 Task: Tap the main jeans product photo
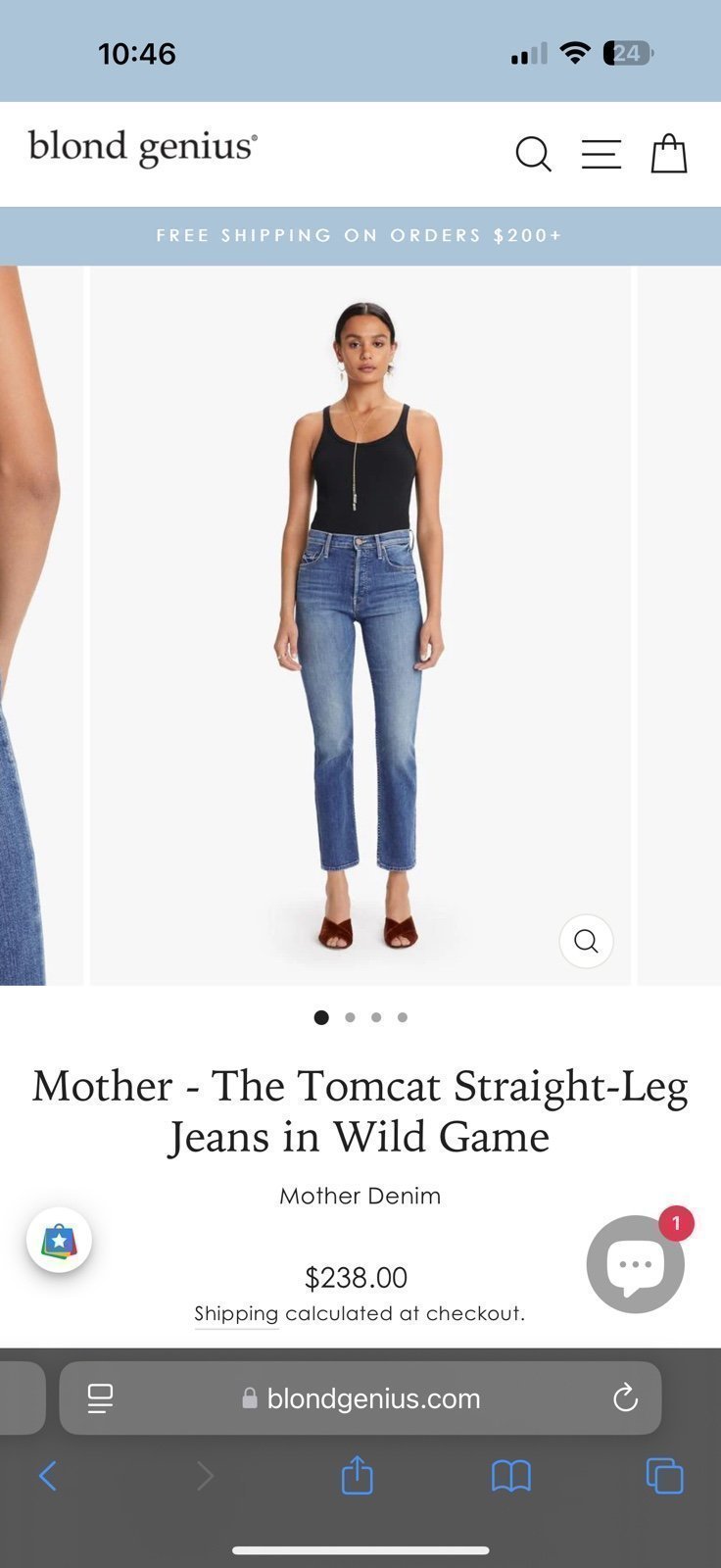[x=360, y=625]
